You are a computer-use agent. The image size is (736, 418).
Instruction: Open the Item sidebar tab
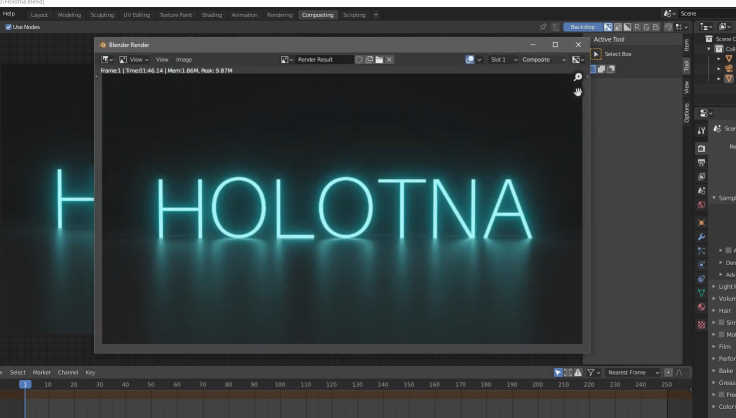click(687, 45)
